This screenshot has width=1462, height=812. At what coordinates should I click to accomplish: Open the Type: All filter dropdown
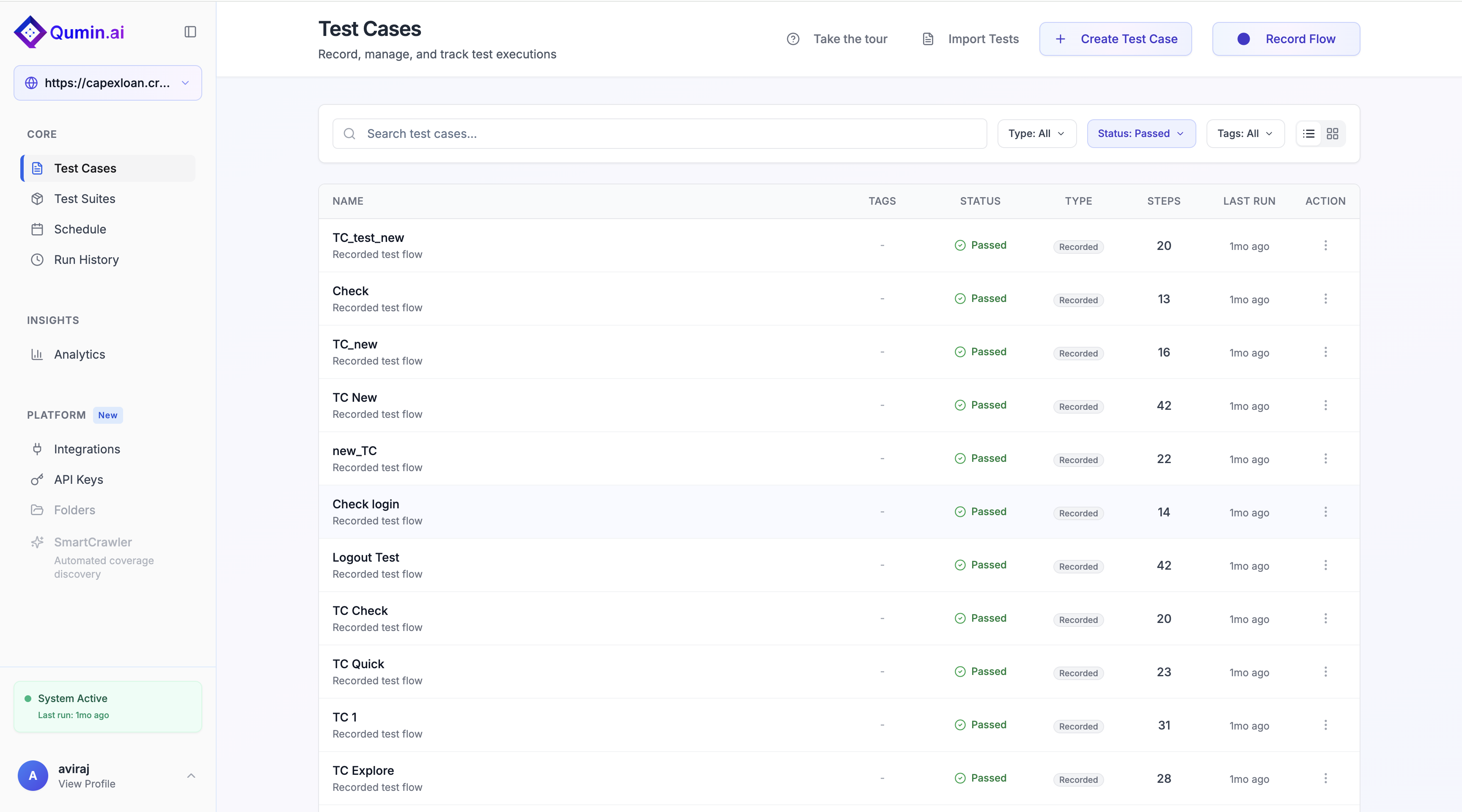coord(1036,134)
